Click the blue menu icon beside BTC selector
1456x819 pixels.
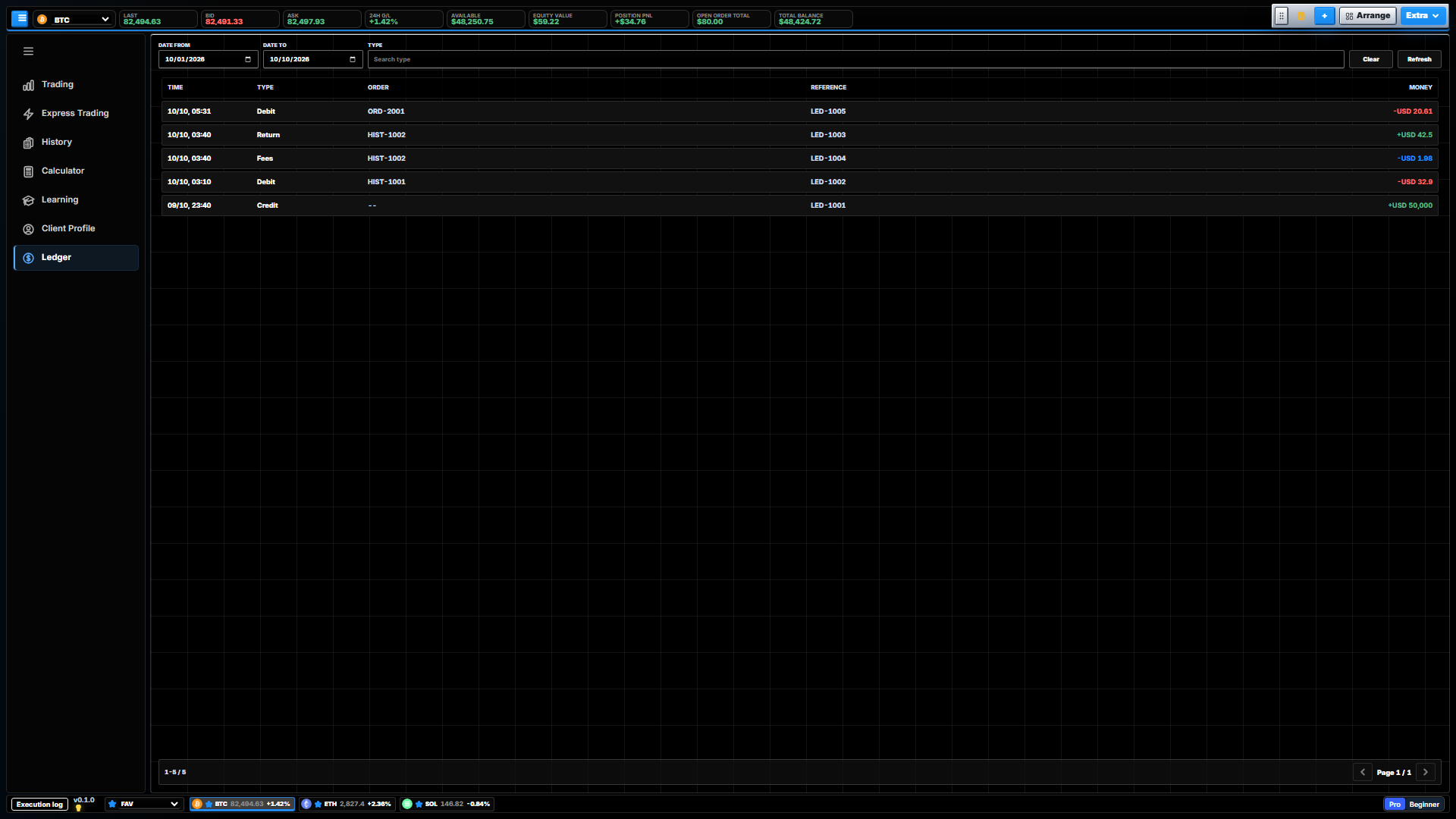(20, 18)
